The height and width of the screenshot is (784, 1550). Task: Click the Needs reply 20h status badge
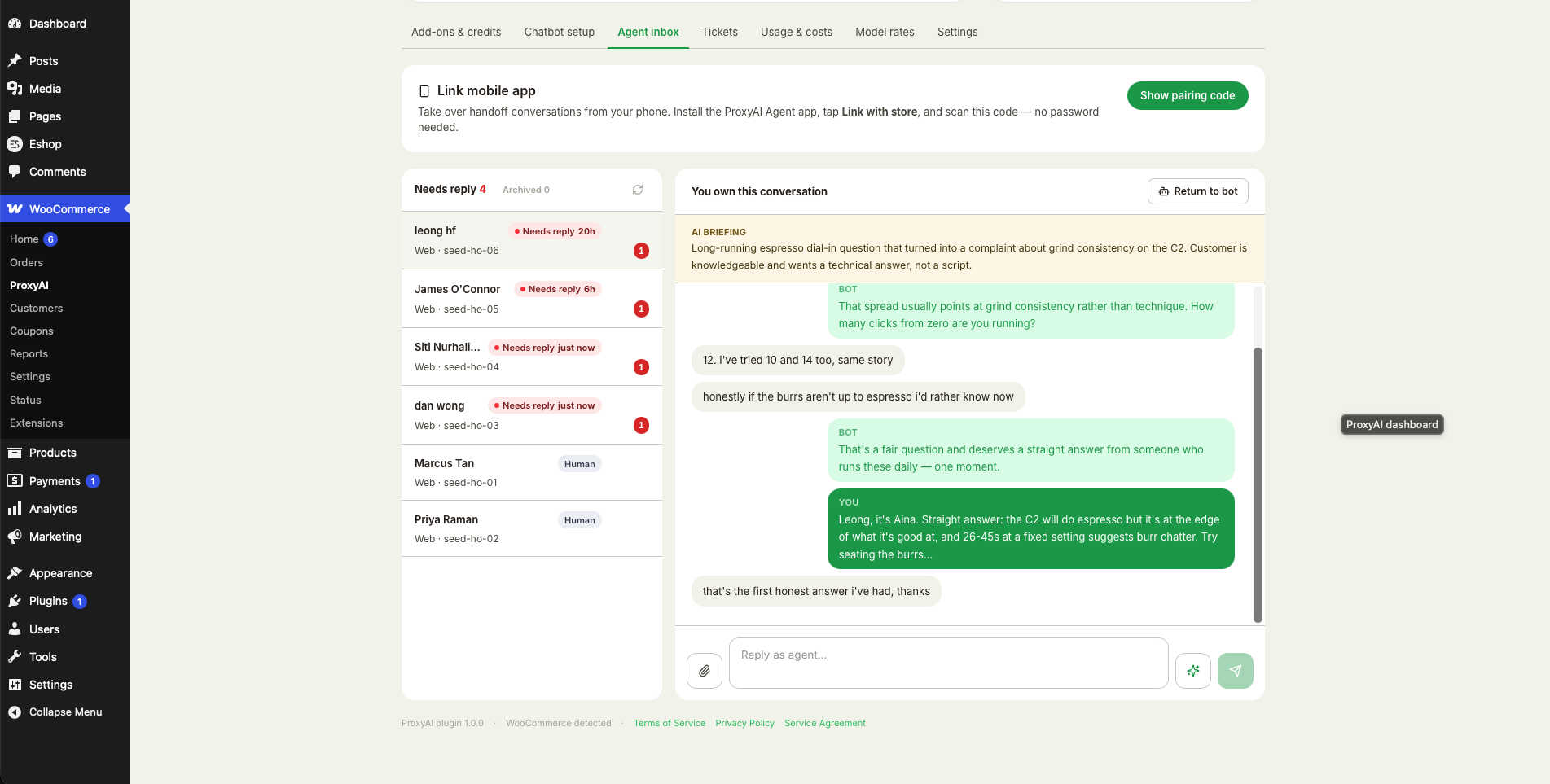coord(555,231)
